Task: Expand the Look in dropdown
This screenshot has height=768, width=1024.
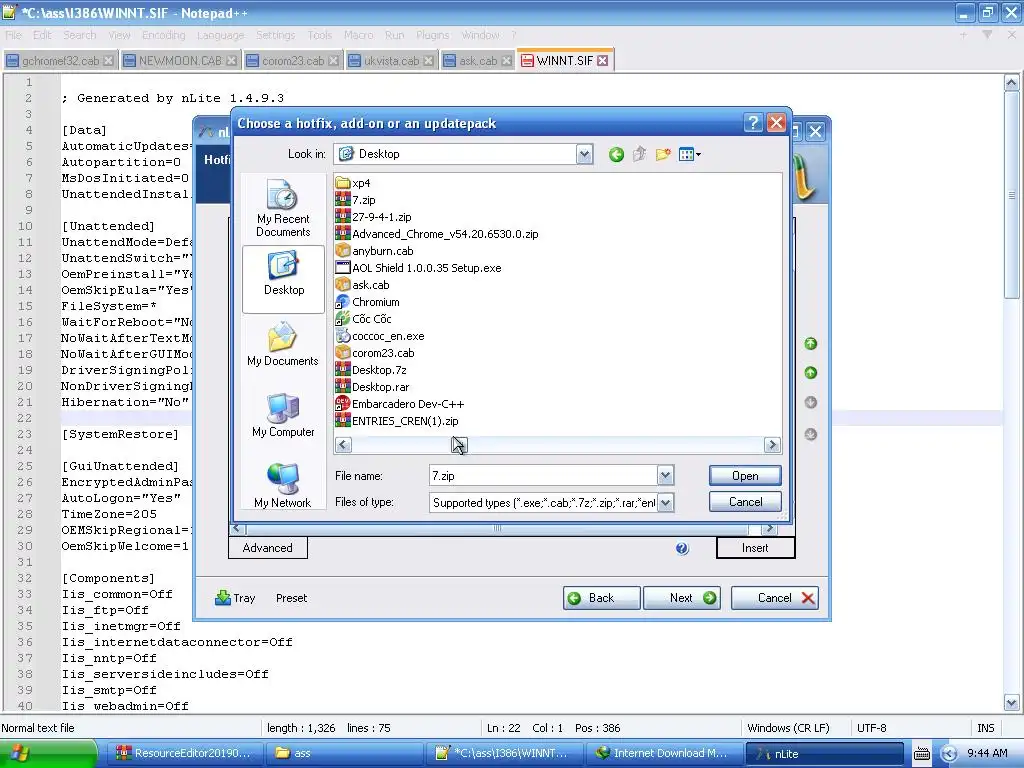Action: tap(584, 154)
